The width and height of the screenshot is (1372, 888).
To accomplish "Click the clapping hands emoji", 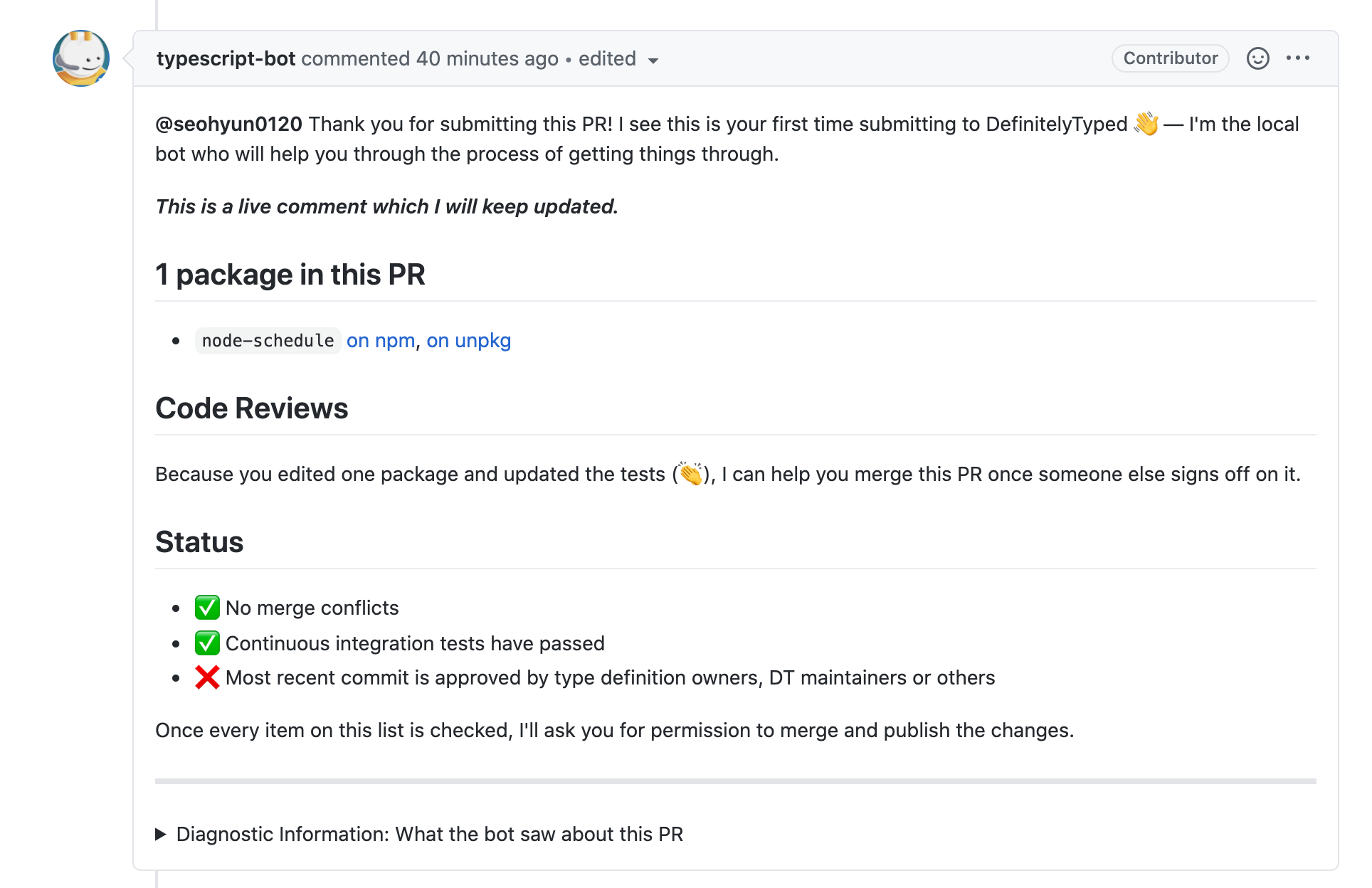I will point(691,474).
